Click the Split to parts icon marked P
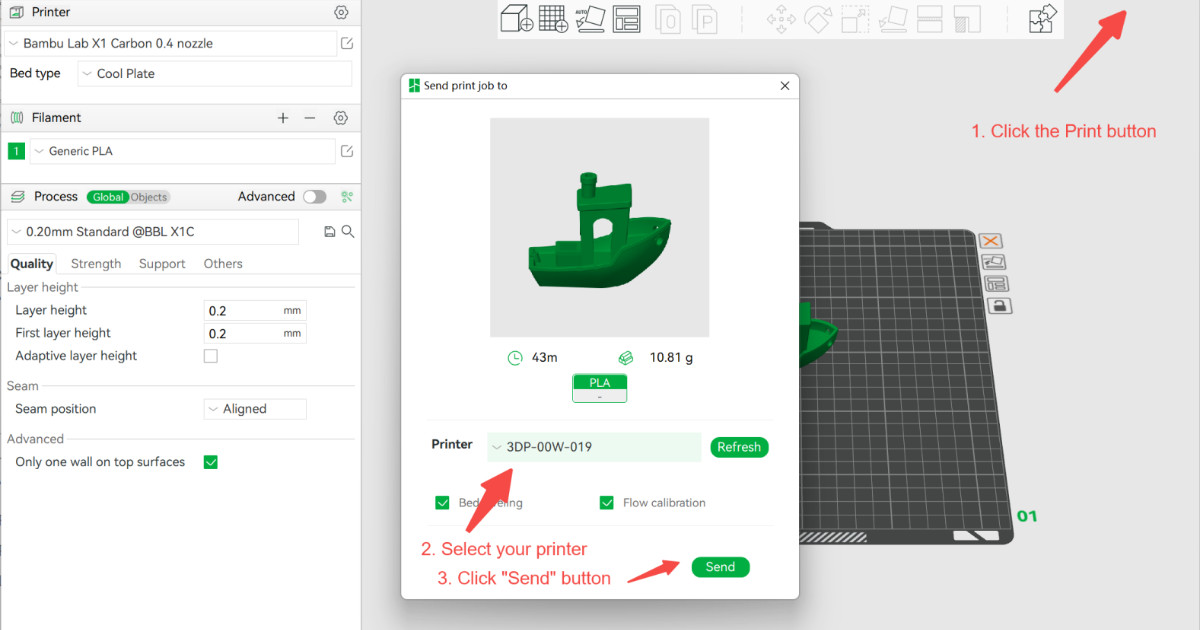The width and height of the screenshot is (1200, 630). [706, 18]
